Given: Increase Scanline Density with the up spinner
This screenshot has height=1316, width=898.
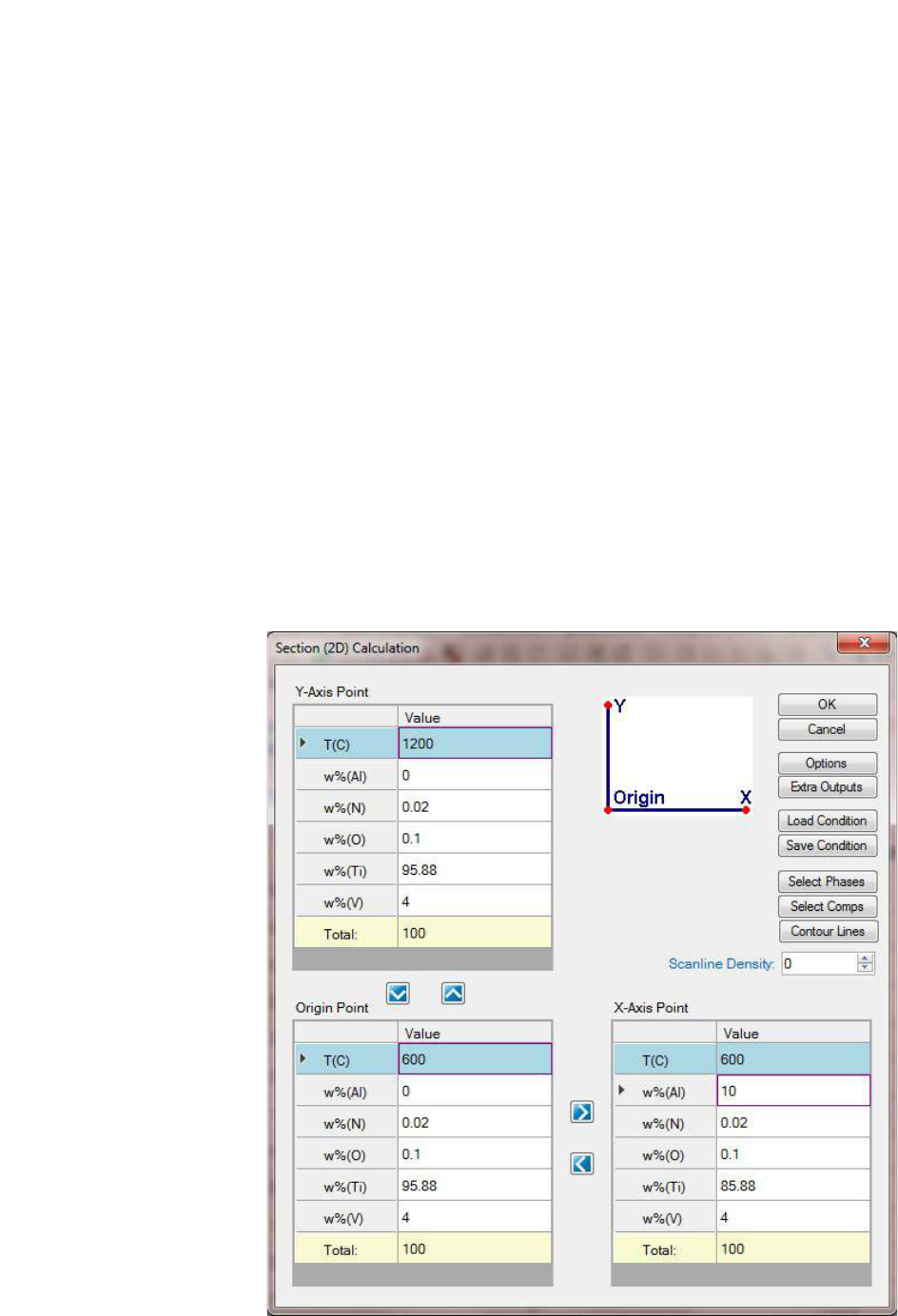Looking at the screenshot, I should coord(865,958).
